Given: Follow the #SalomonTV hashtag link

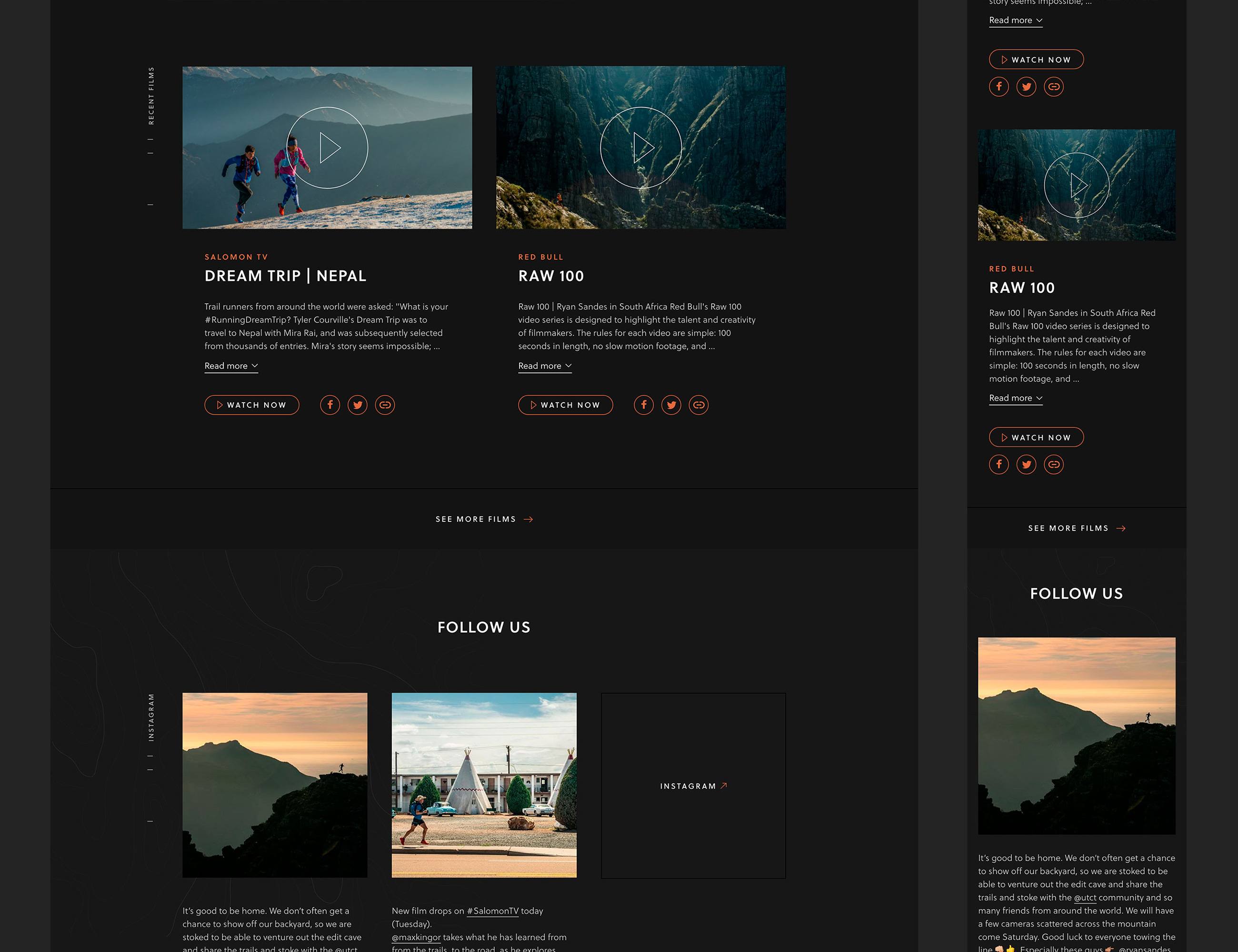Looking at the screenshot, I should (493, 911).
